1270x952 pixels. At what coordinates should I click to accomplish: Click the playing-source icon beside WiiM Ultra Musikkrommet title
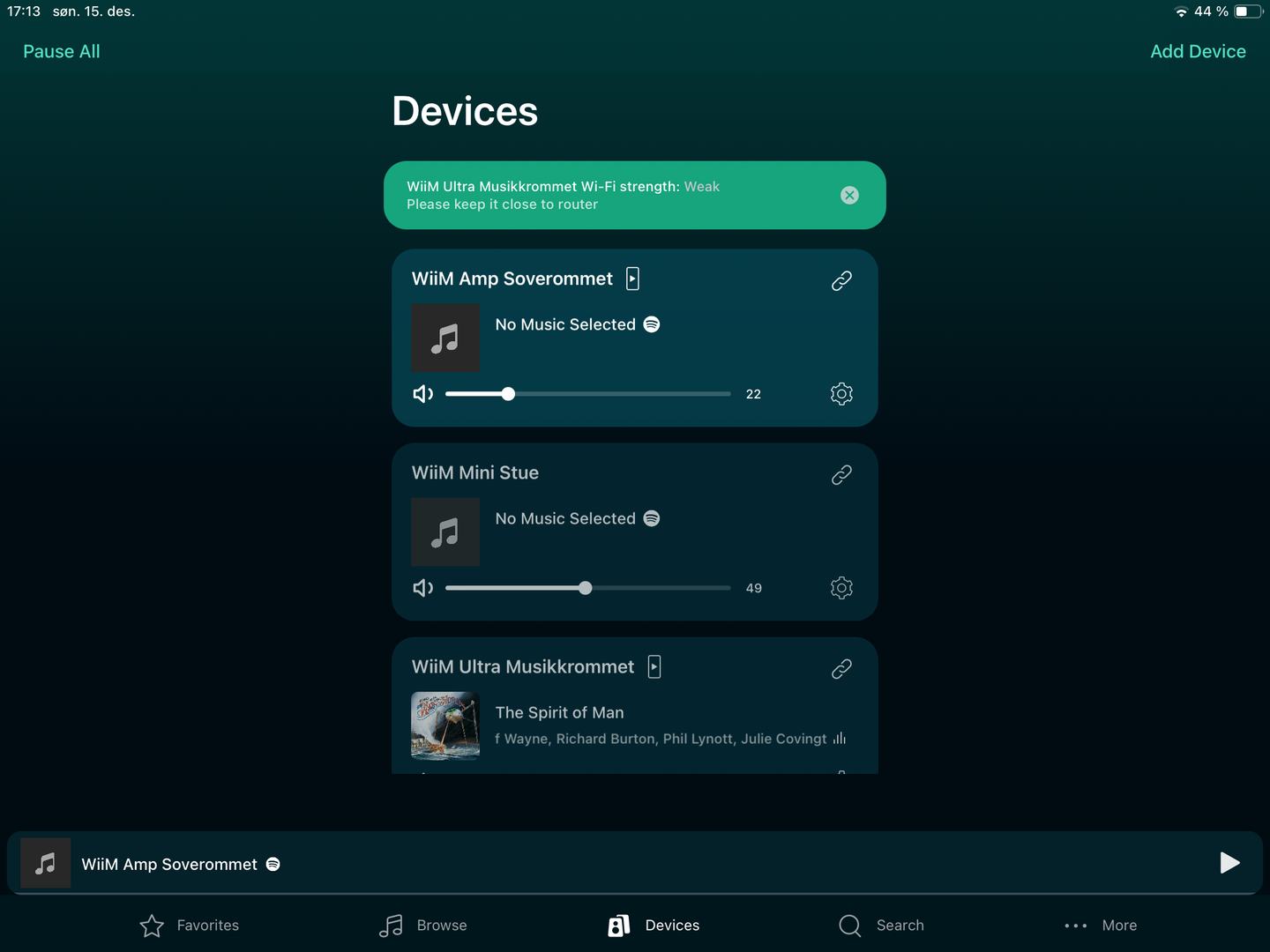click(x=654, y=666)
